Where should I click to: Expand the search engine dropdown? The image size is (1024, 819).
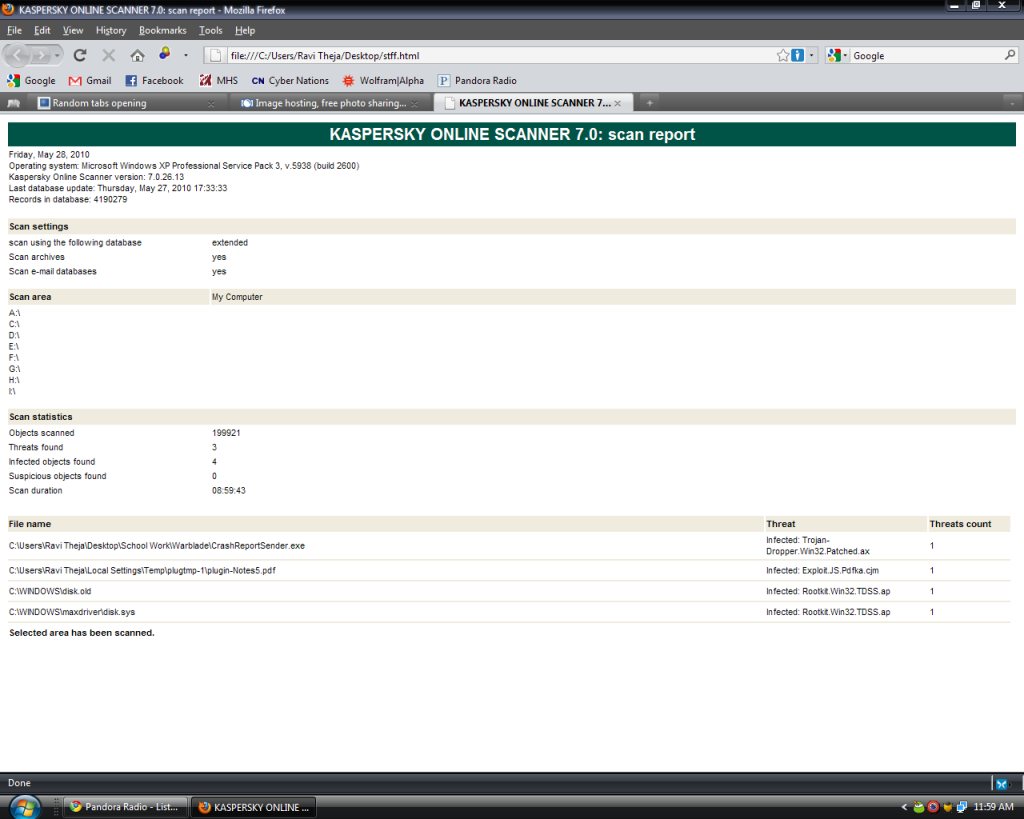[x=838, y=56]
